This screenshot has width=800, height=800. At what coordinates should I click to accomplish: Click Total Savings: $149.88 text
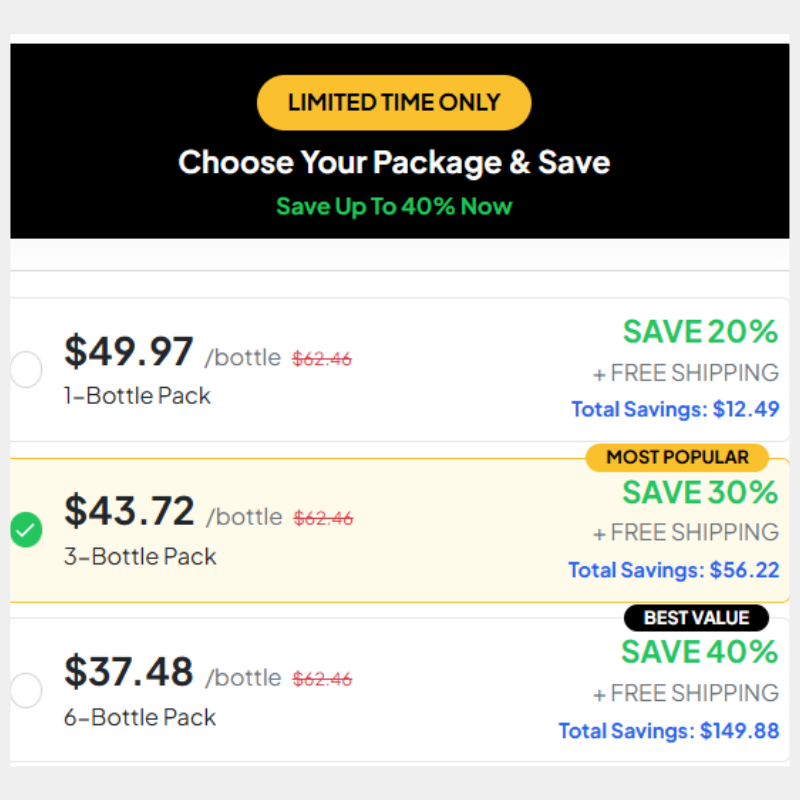coord(668,731)
